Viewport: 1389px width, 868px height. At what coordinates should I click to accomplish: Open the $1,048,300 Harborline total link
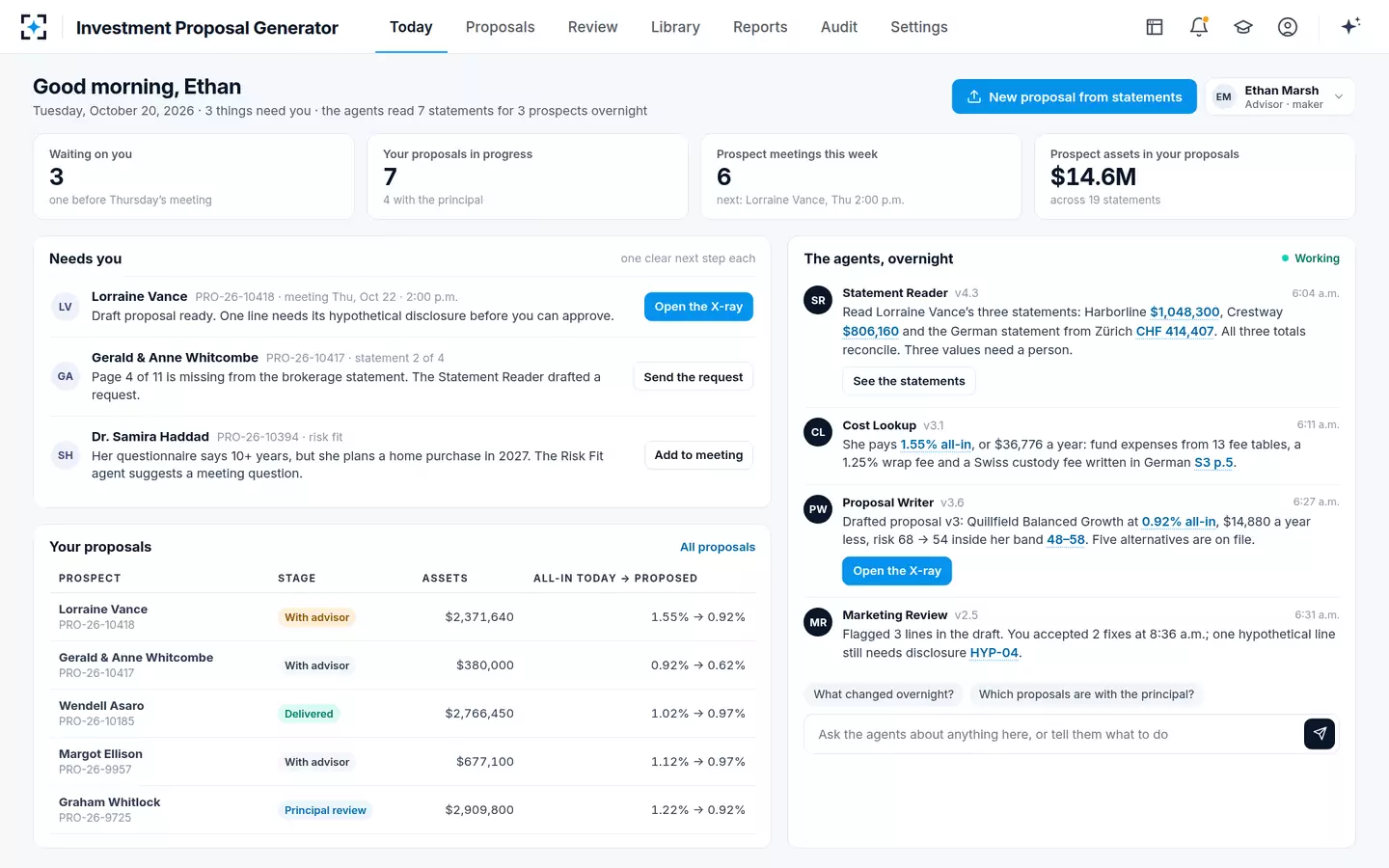(1185, 312)
